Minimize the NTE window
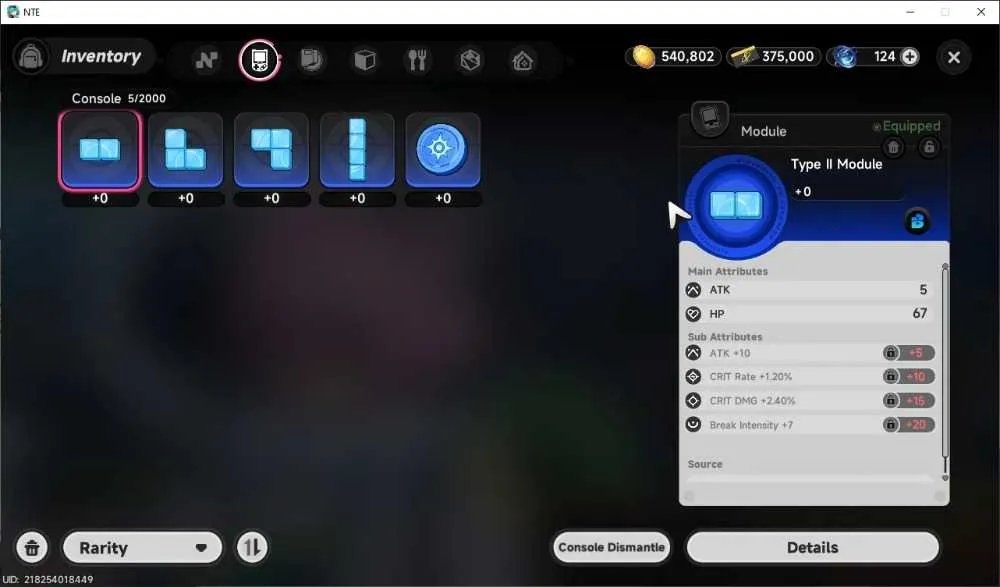1000x587 pixels. coord(910,12)
